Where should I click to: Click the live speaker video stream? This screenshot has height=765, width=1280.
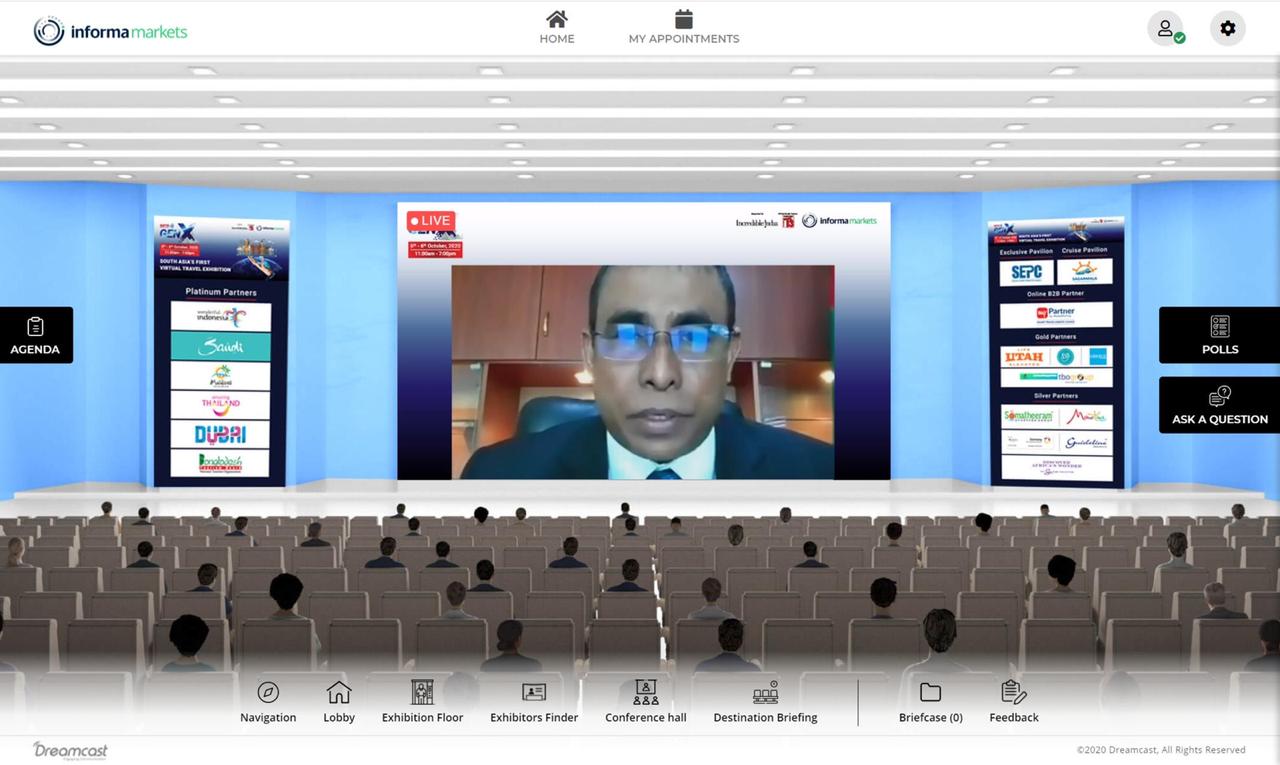point(643,372)
